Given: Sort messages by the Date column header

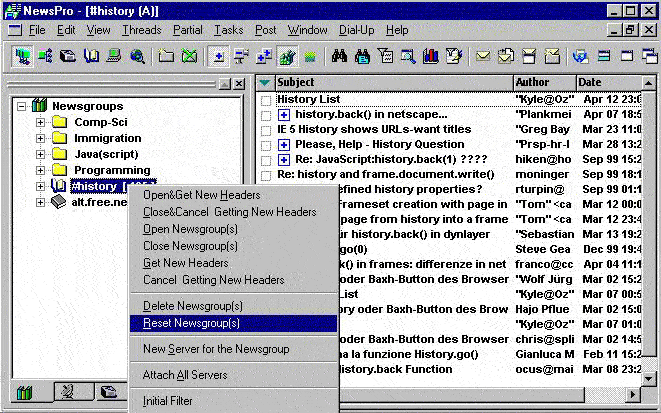Looking at the screenshot, I should coord(609,83).
